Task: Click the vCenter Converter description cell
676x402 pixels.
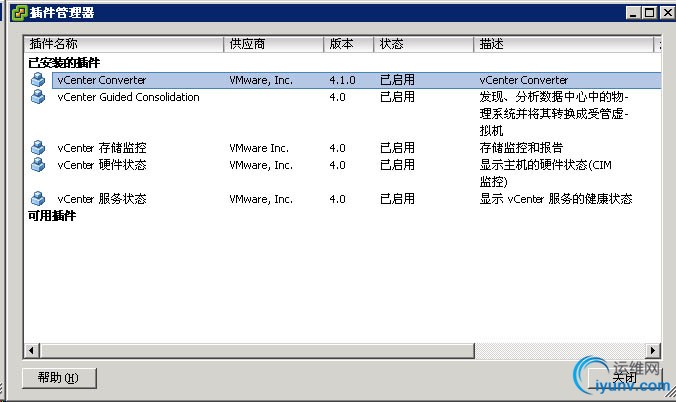Action: (524, 80)
